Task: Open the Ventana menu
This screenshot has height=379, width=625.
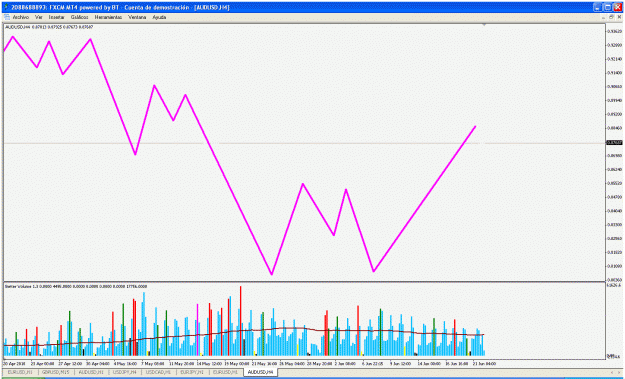Action: [137, 18]
